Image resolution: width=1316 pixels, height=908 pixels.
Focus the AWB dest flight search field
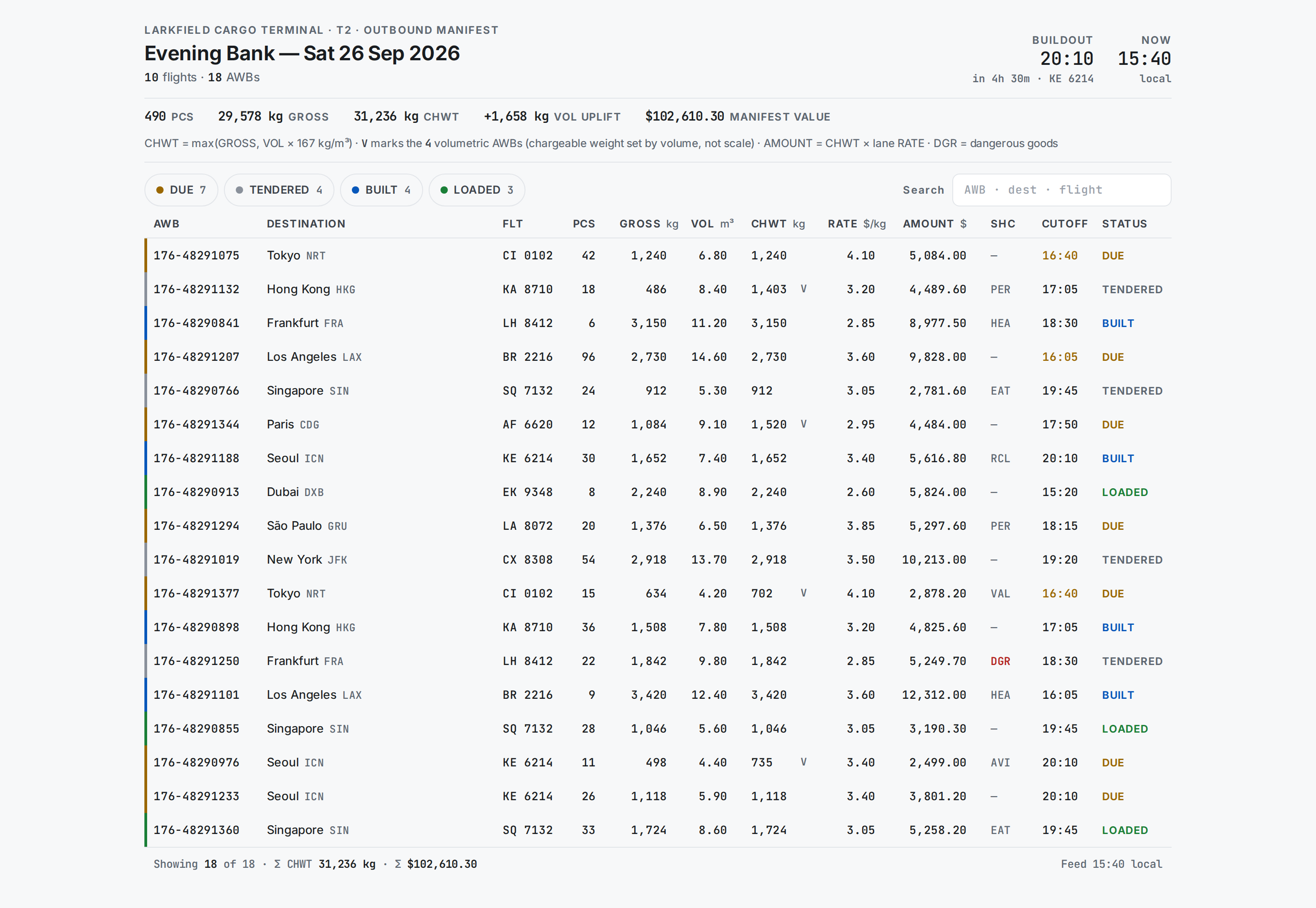click(1061, 190)
